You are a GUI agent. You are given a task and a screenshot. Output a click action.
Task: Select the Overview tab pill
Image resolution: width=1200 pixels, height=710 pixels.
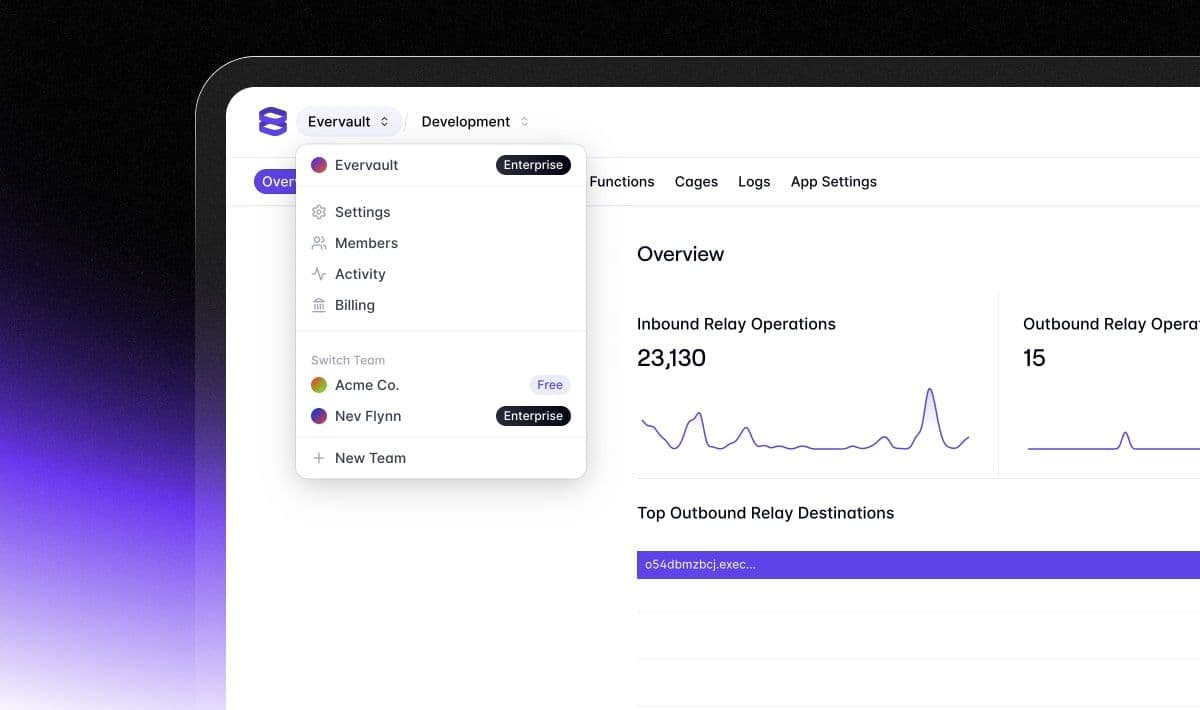point(276,182)
